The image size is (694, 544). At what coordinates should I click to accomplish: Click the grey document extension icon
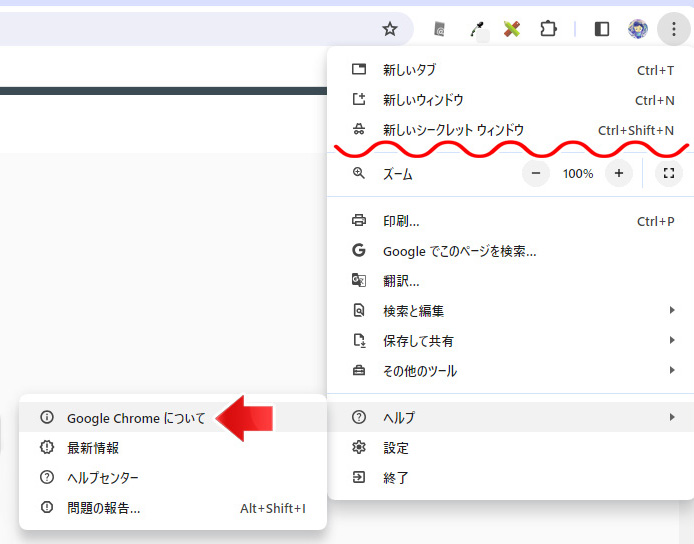(439, 29)
